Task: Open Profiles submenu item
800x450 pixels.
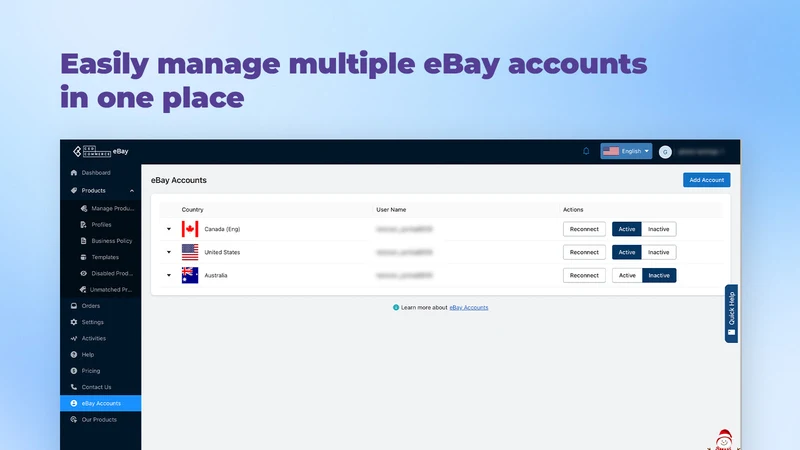Action: (101, 224)
